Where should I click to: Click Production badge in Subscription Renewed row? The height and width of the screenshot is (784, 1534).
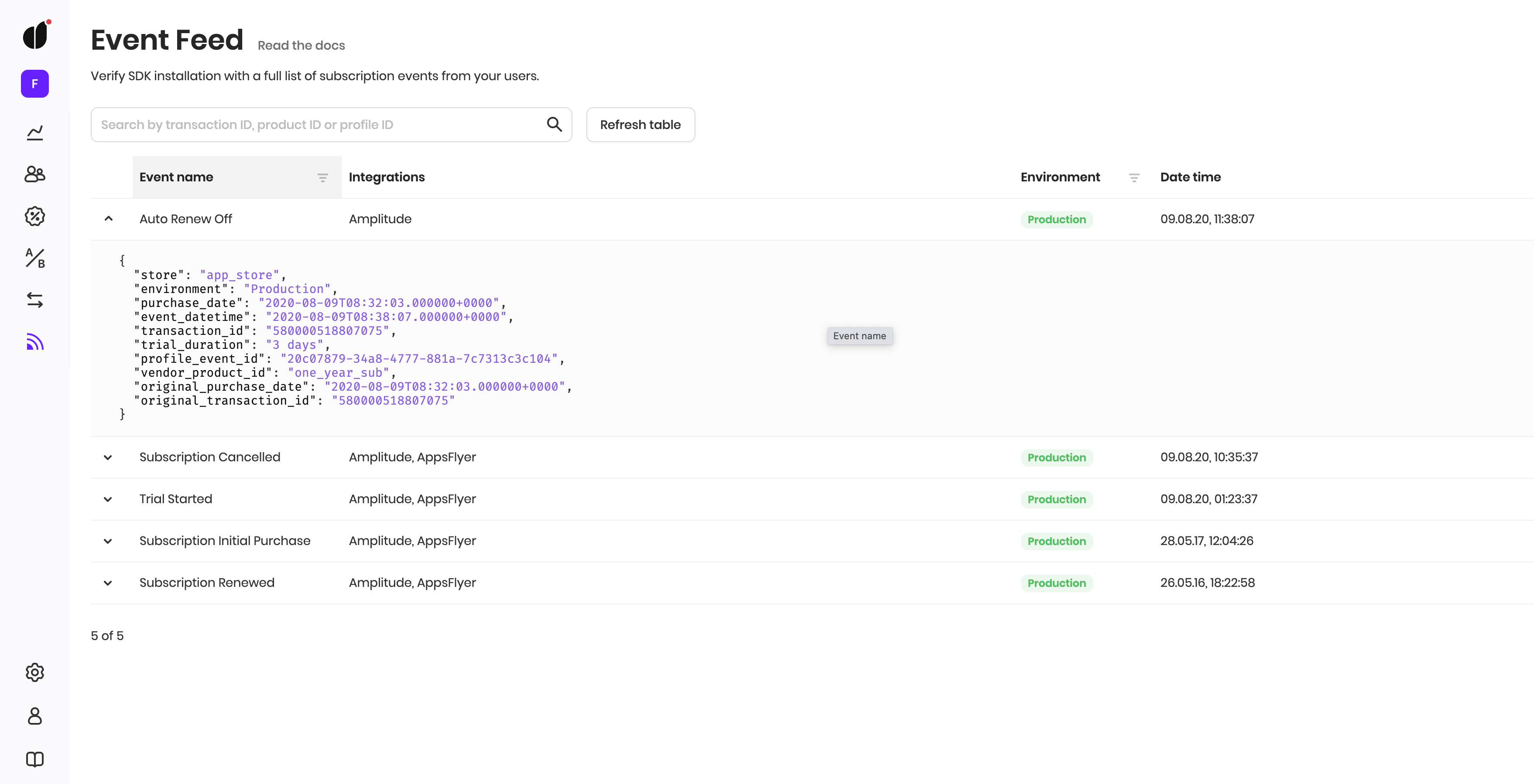pos(1056,583)
